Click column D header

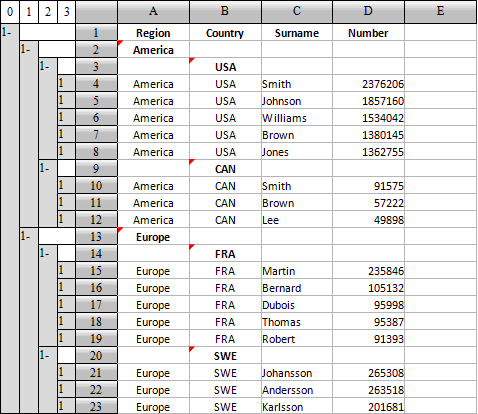tap(368, 12)
